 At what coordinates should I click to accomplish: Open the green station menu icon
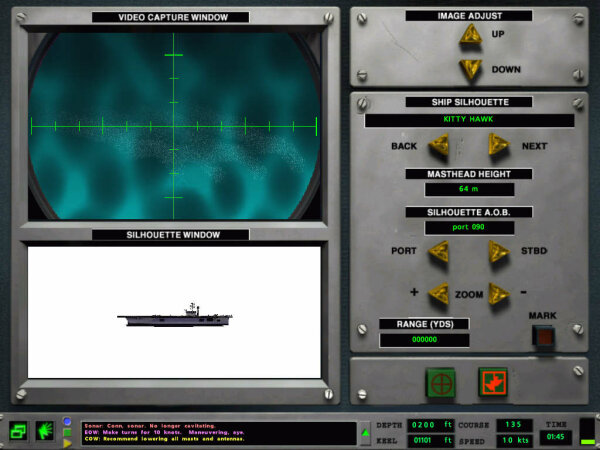19,431
